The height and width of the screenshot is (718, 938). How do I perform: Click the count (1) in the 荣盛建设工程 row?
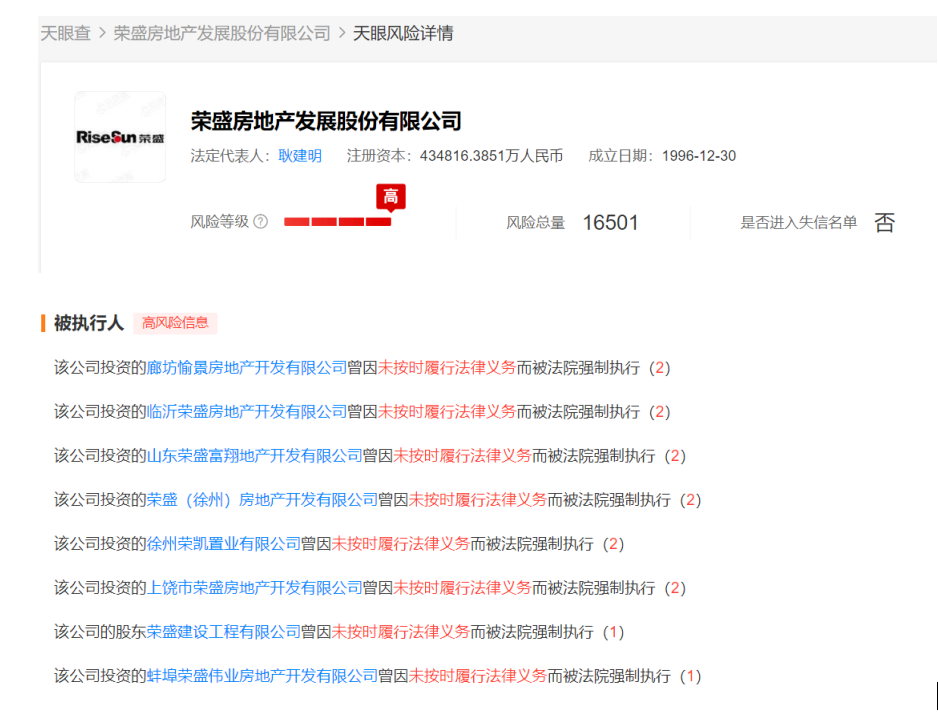pyautogui.click(x=613, y=632)
